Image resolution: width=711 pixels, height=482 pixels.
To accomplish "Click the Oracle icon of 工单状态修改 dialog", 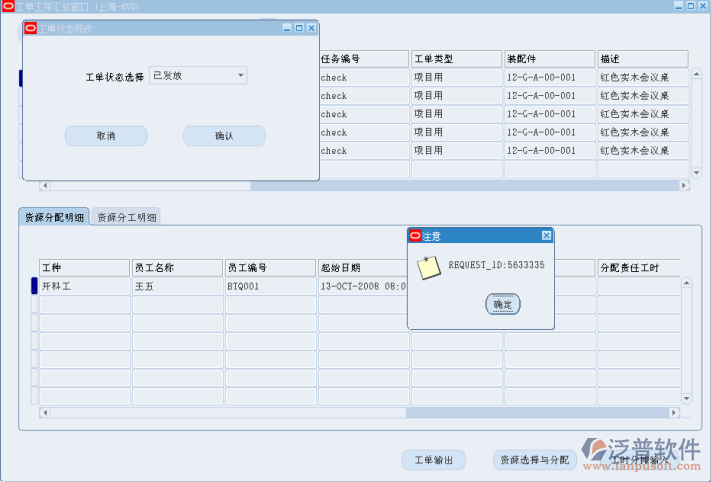I will (x=30, y=28).
